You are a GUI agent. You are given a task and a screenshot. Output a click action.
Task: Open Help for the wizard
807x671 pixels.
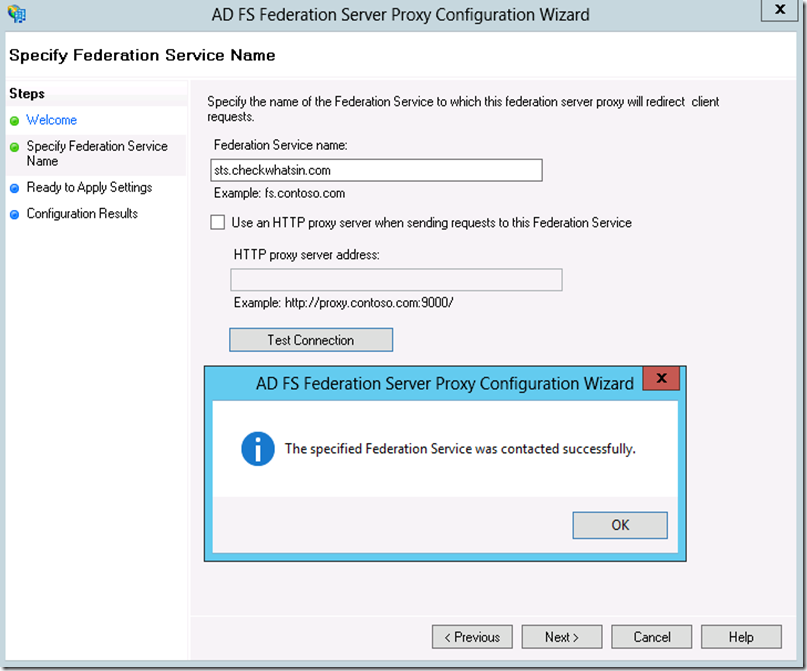pyautogui.click(x=741, y=637)
